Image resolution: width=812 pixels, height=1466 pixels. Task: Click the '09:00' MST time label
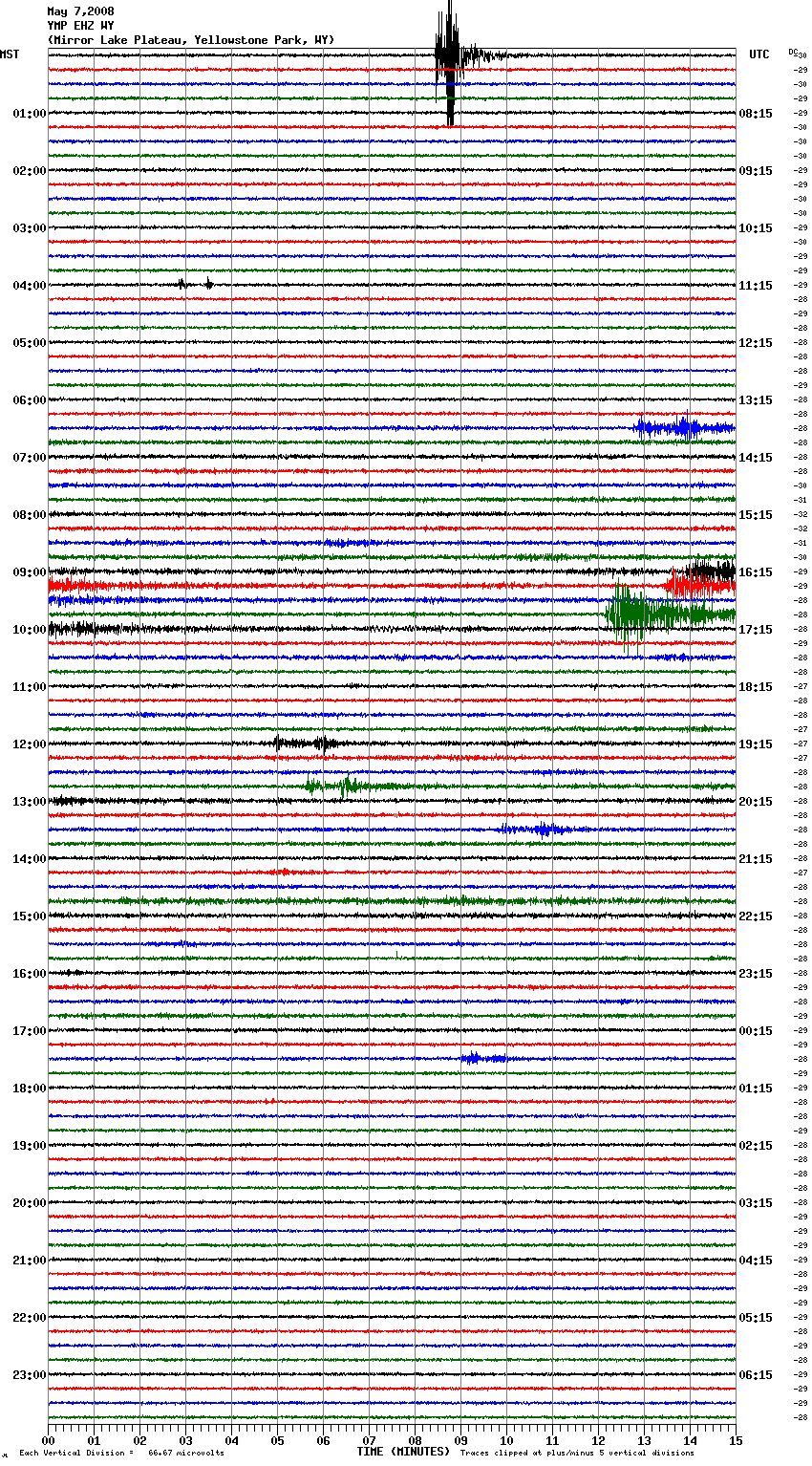[30, 572]
